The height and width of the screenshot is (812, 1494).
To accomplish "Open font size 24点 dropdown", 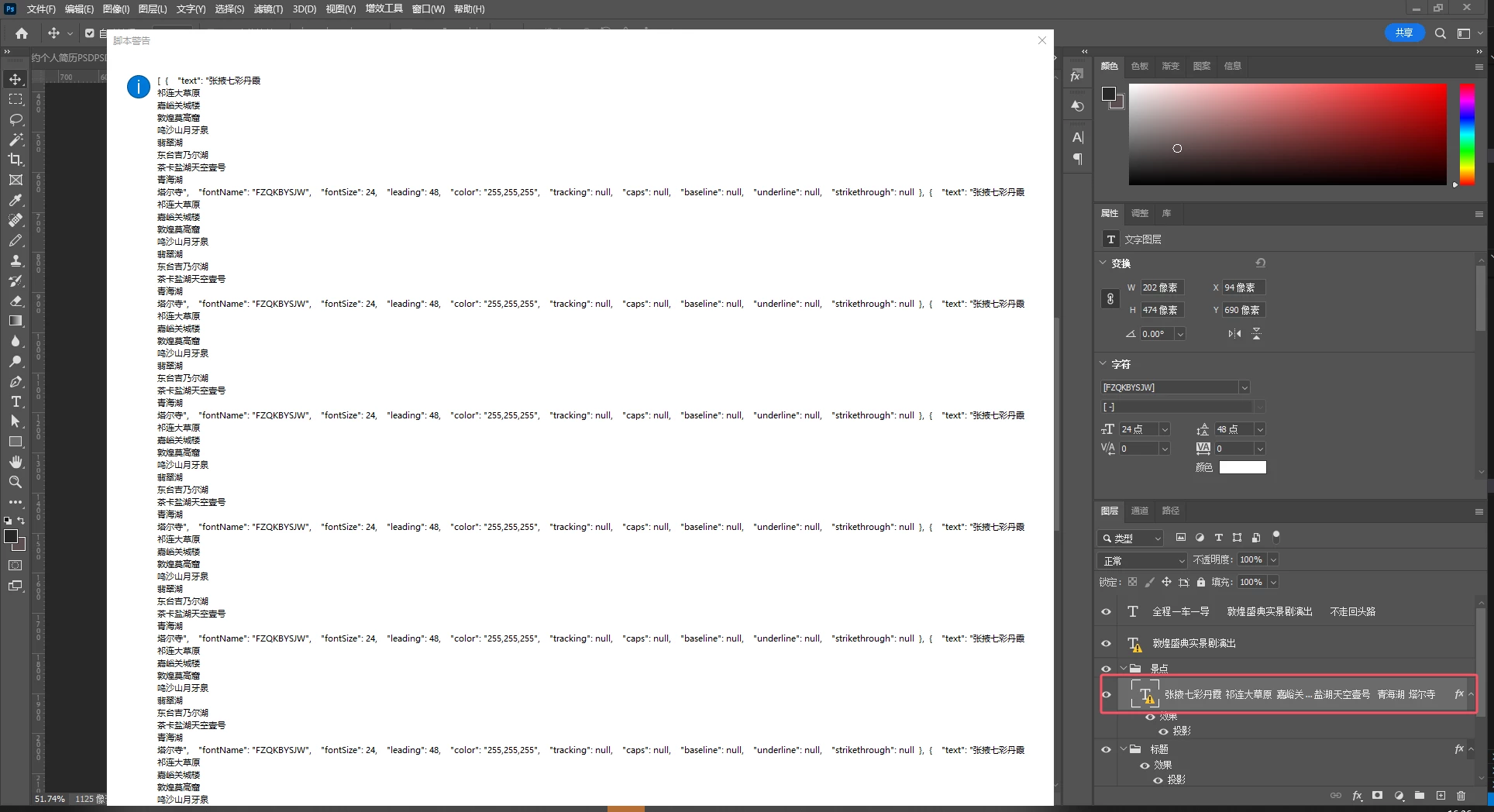I will click(x=1164, y=429).
